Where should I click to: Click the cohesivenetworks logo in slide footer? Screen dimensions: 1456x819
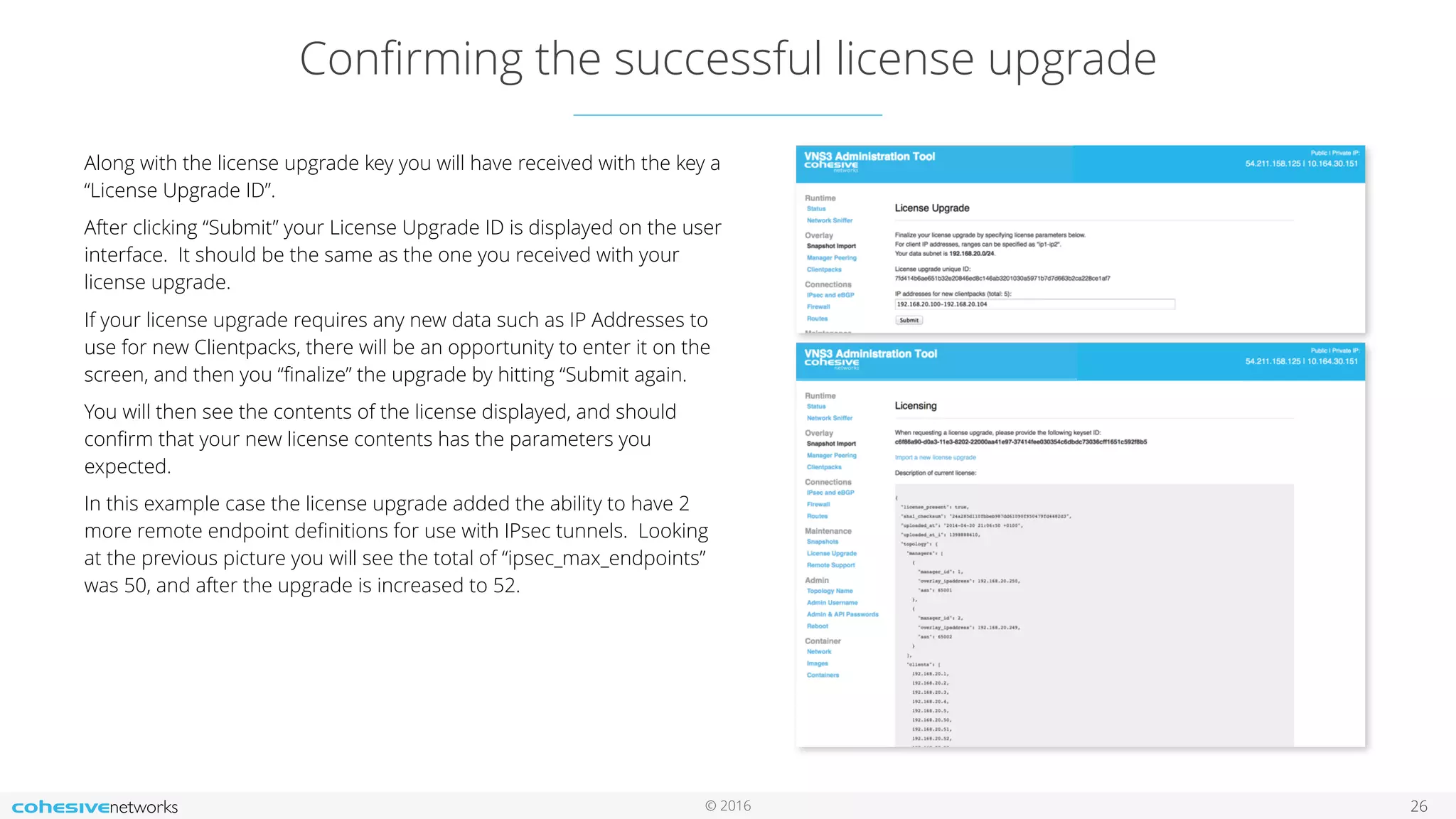[x=95, y=807]
